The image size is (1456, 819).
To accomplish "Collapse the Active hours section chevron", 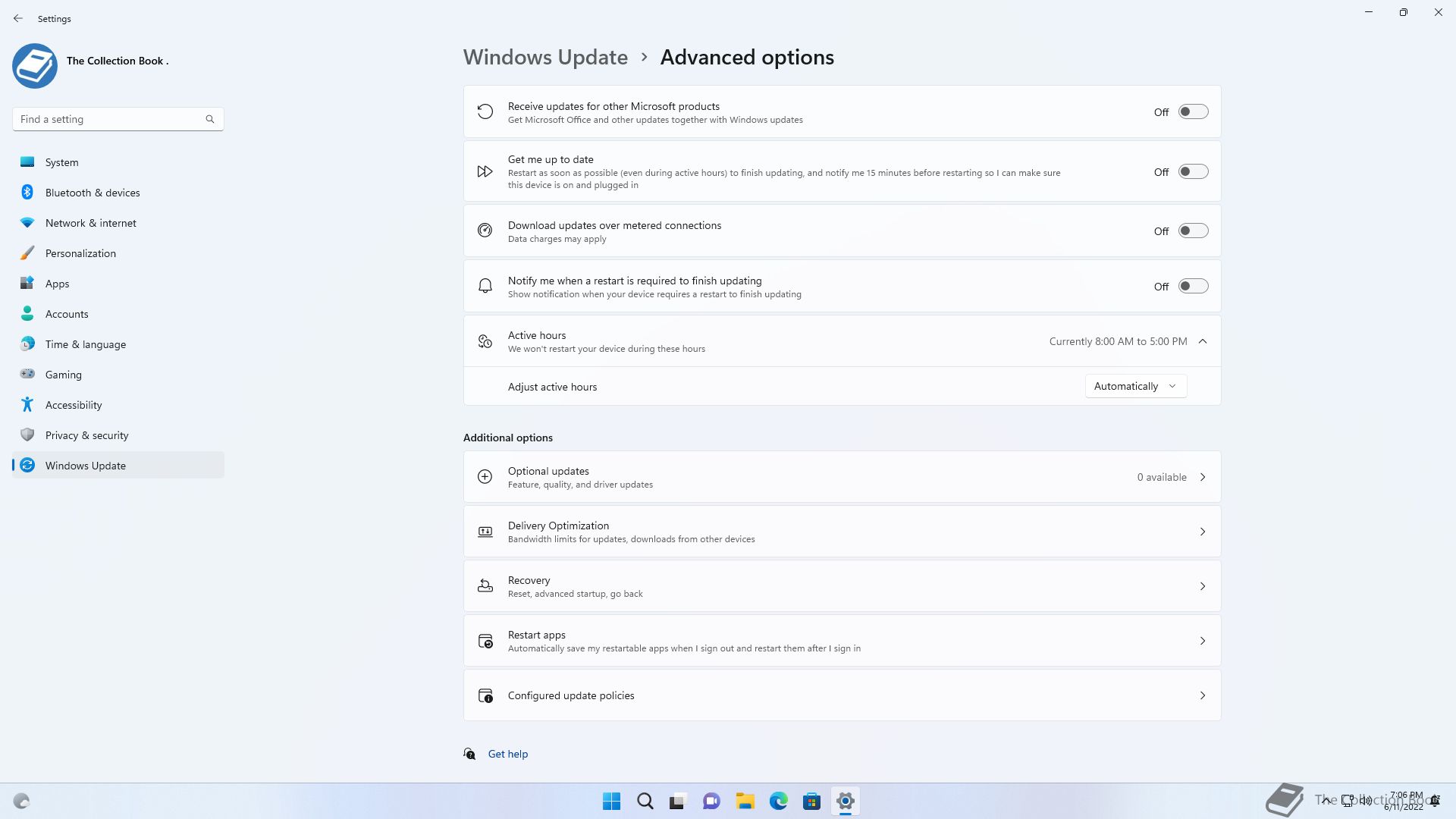I will pyautogui.click(x=1203, y=341).
